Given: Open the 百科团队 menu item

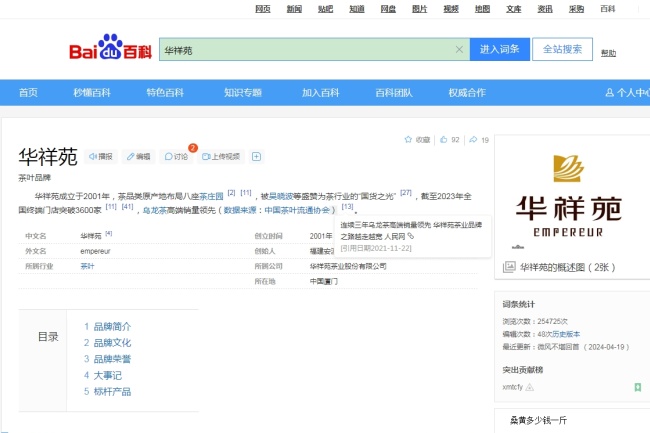Looking at the screenshot, I should 394,92.
